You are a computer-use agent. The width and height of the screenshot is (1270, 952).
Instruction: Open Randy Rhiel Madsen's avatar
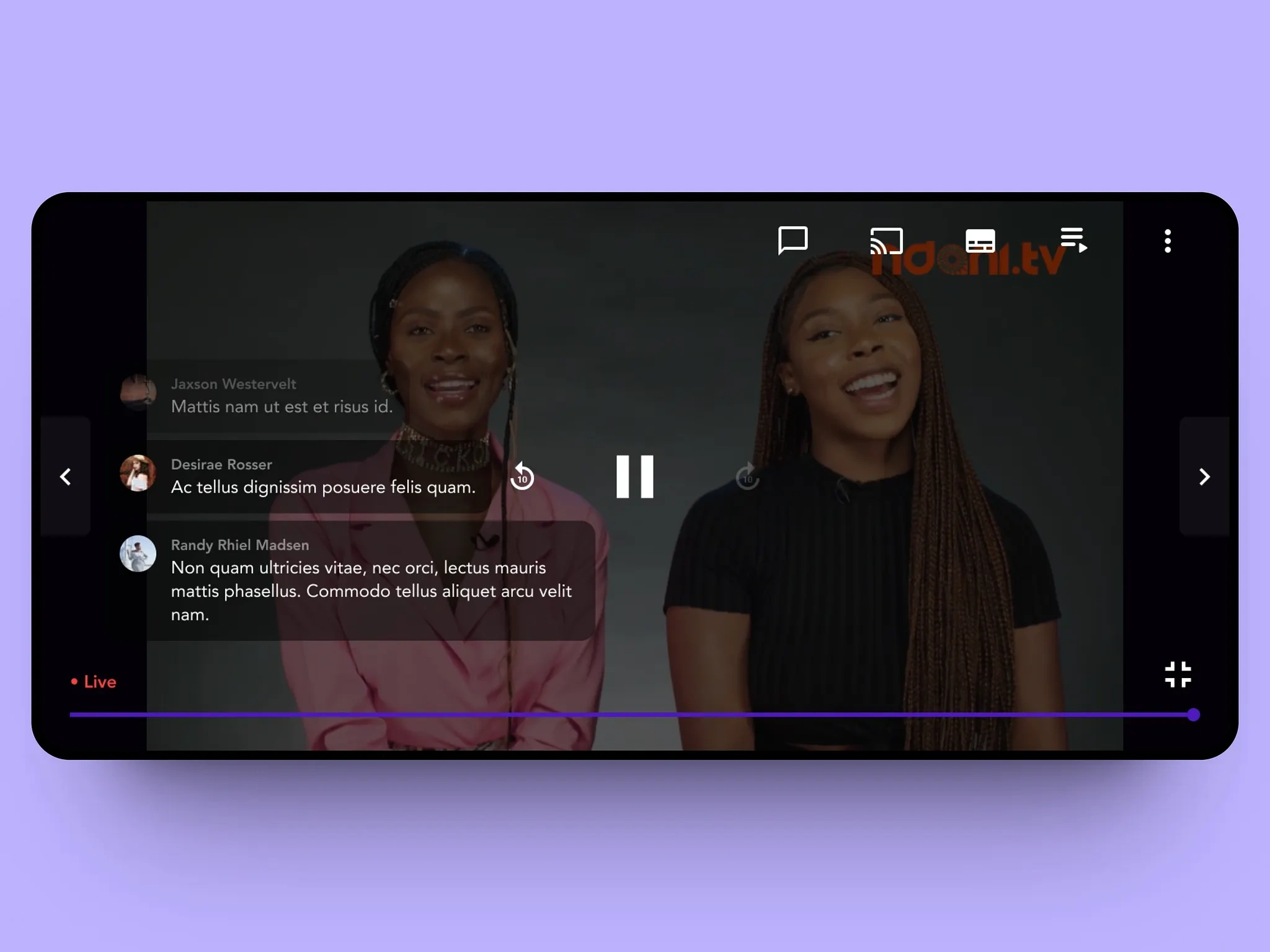[x=138, y=553]
